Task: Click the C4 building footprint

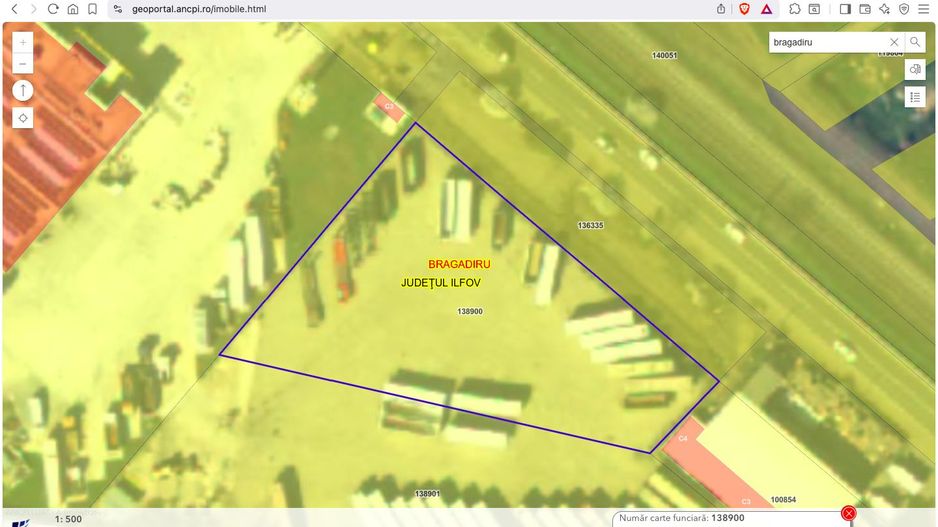Action: point(683,438)
